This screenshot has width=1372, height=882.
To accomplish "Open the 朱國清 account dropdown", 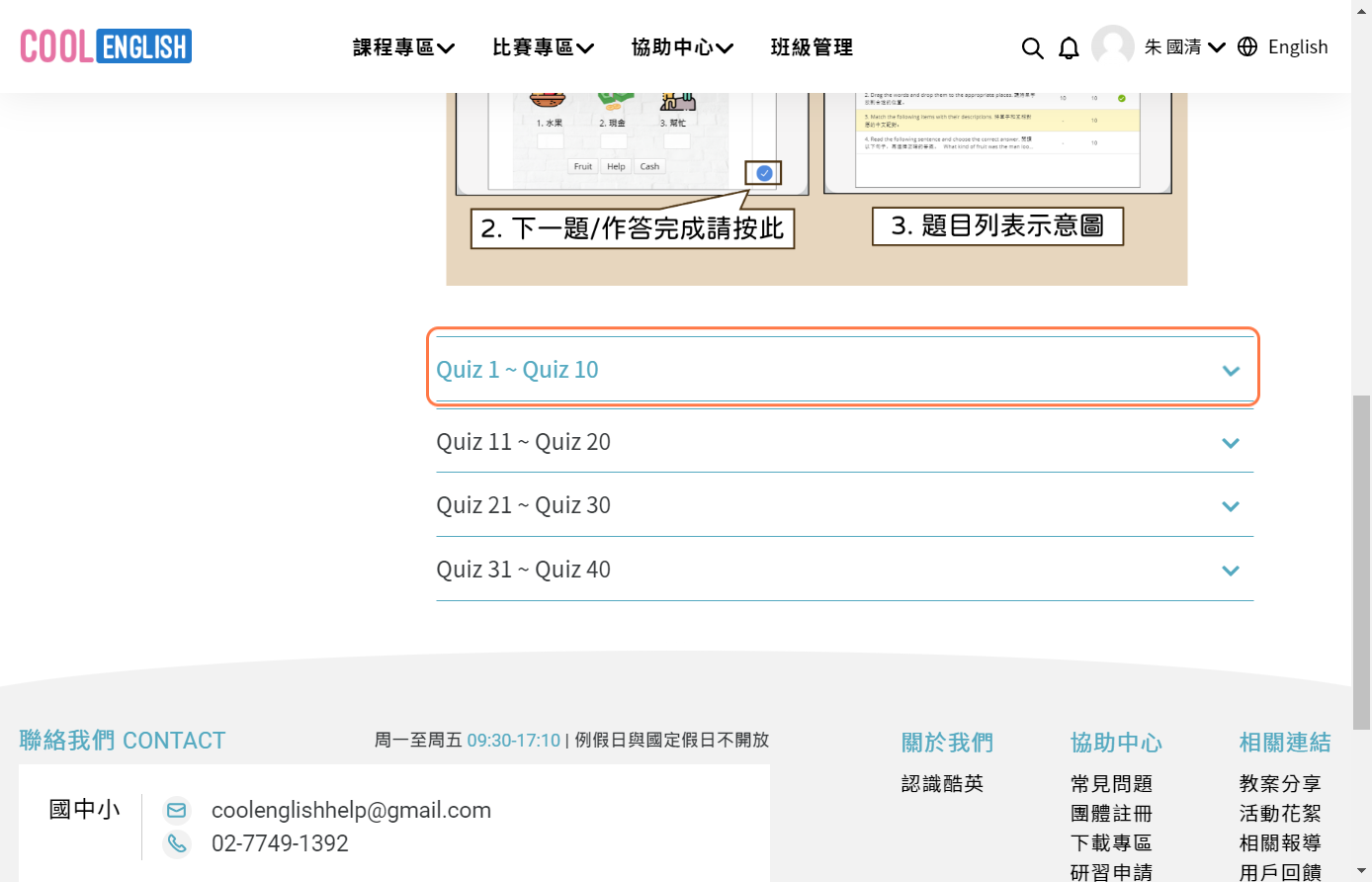I will [1184, 46].
